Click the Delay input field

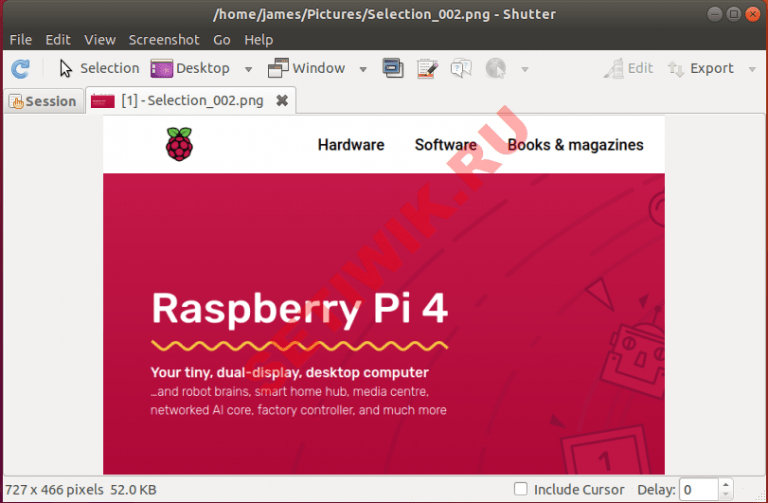click(698, 490)
